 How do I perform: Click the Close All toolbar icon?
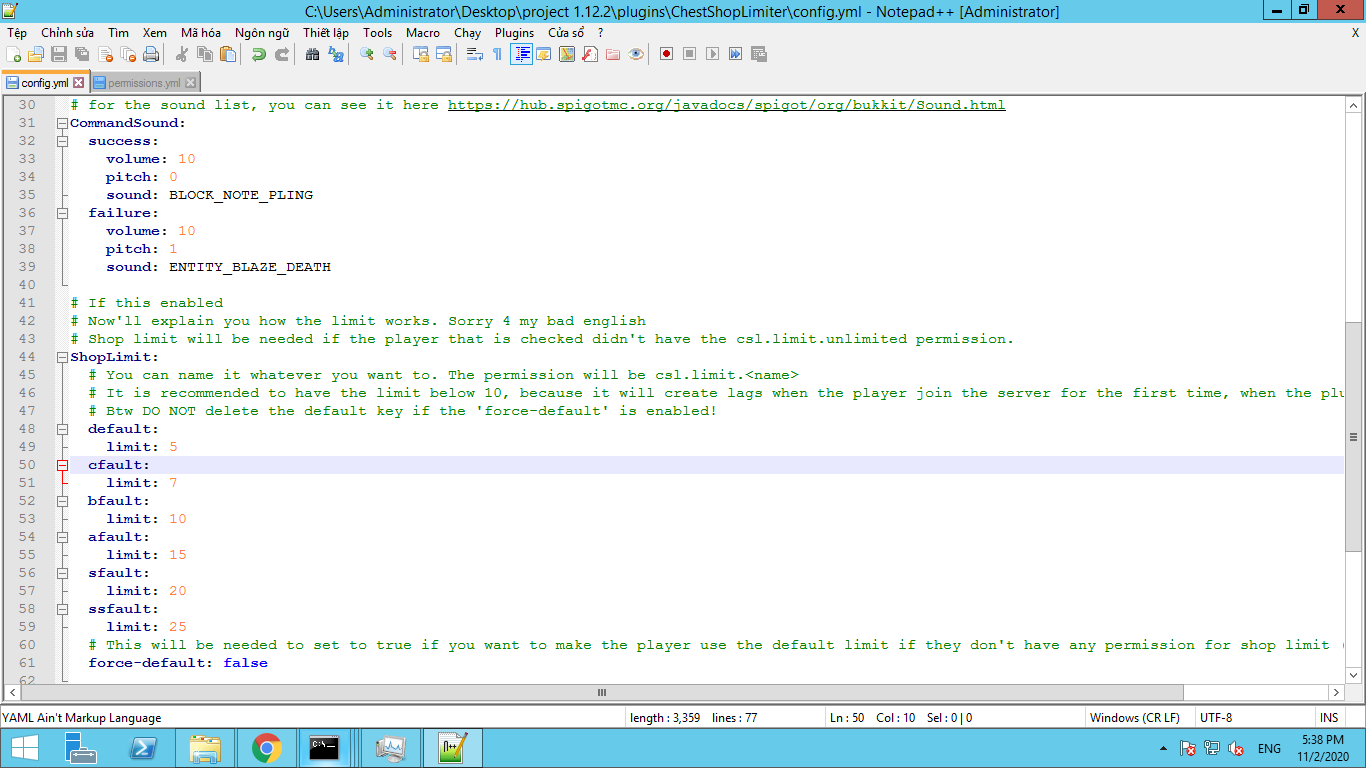pos(128,54)
